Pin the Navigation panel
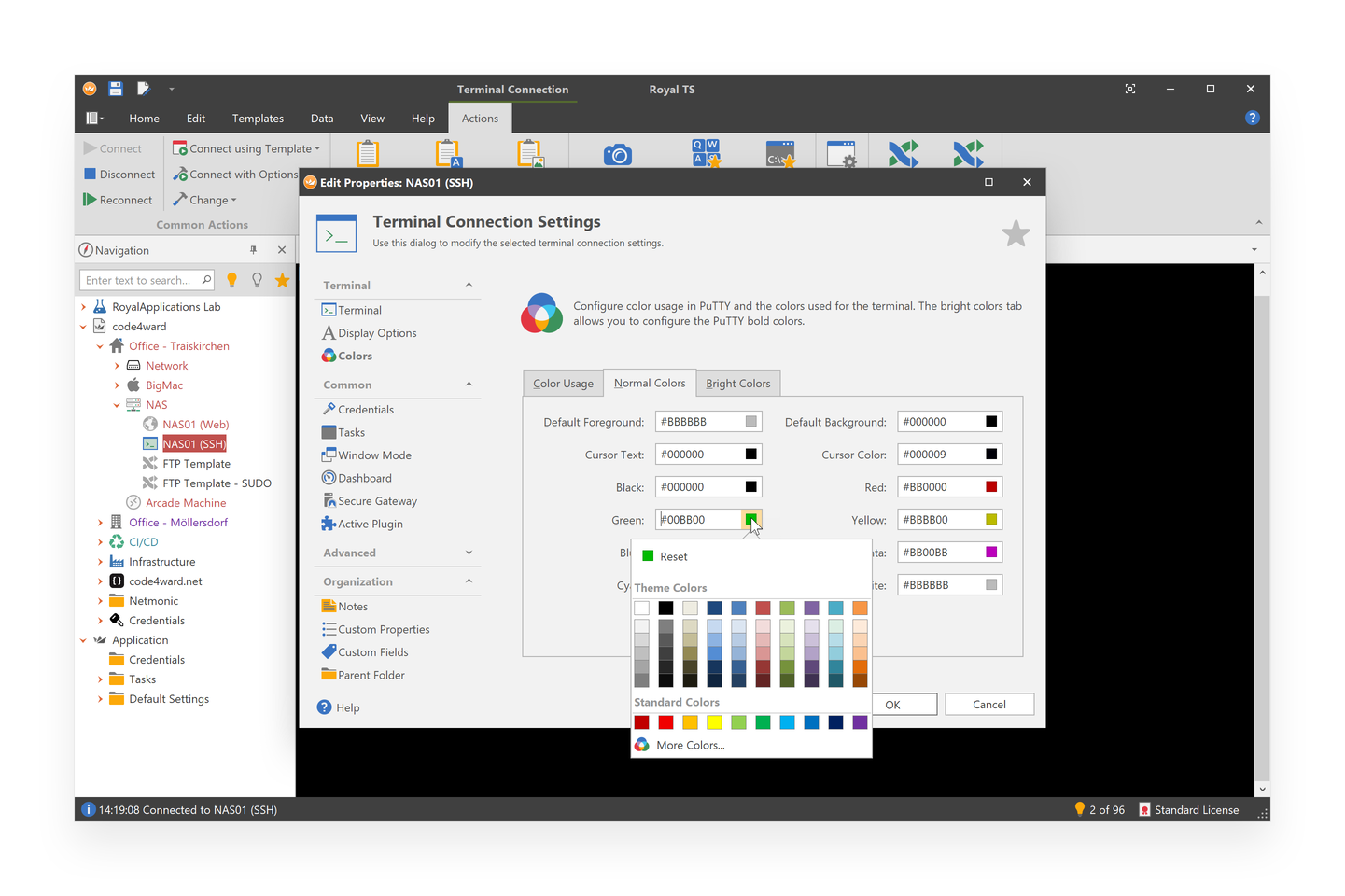 (253, 250)
